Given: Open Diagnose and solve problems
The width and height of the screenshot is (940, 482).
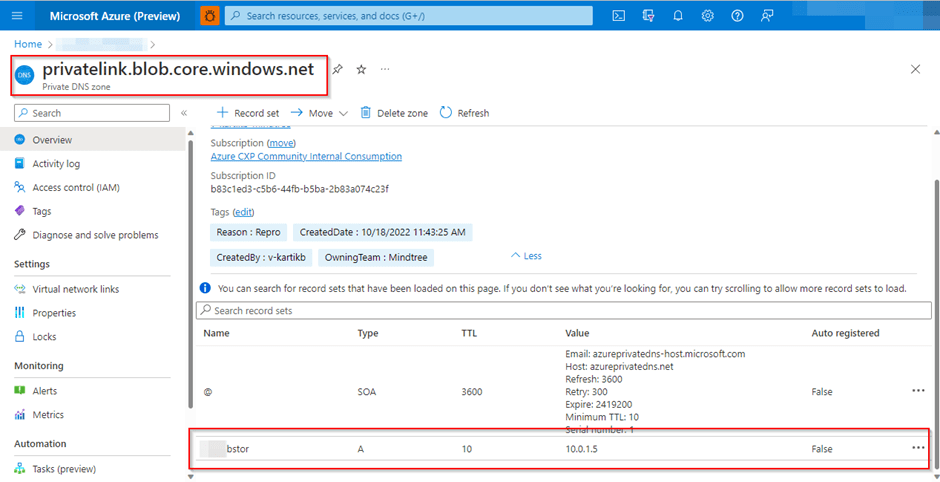Looking at the screenshot, I should tap(93, 235).
